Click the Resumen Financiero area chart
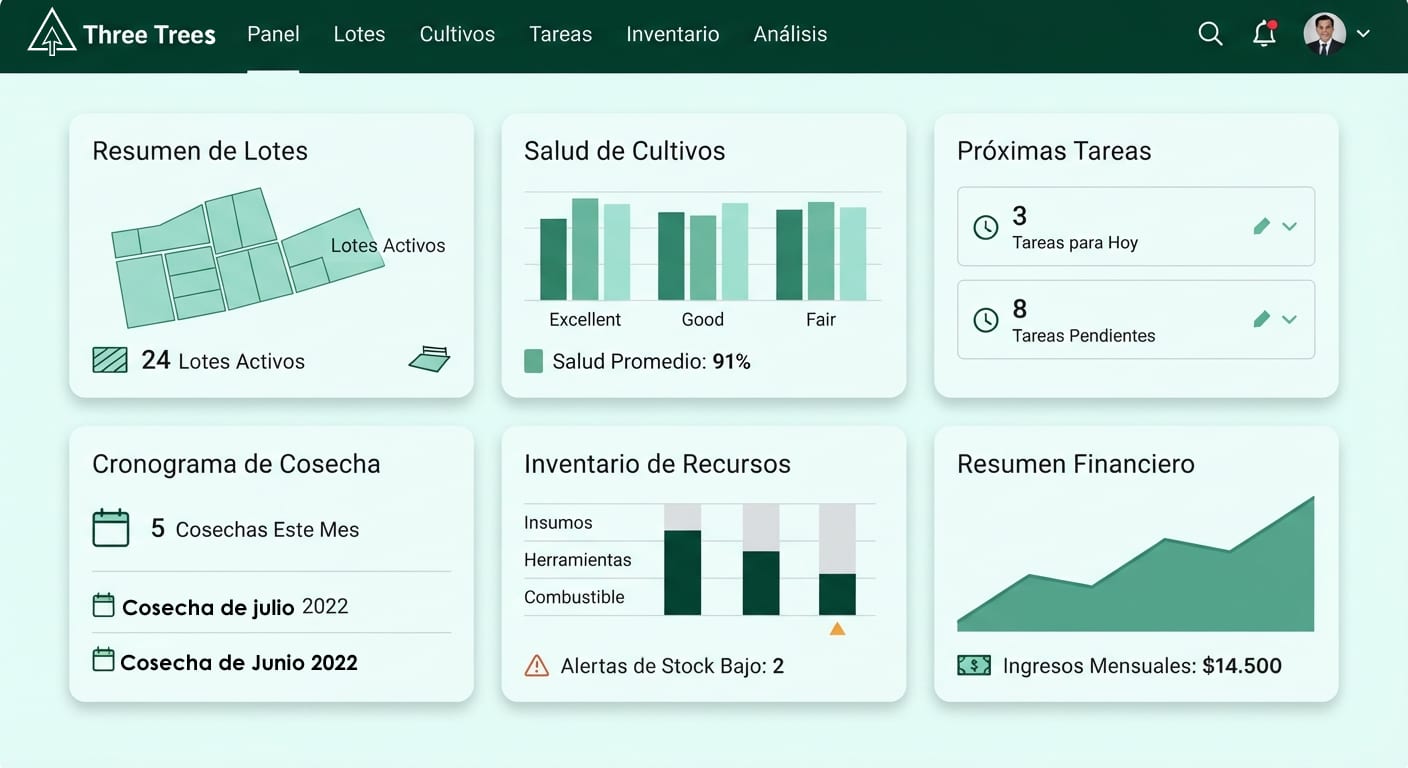The width and height of the screenshot is (1408, 768). (1135, 564)
